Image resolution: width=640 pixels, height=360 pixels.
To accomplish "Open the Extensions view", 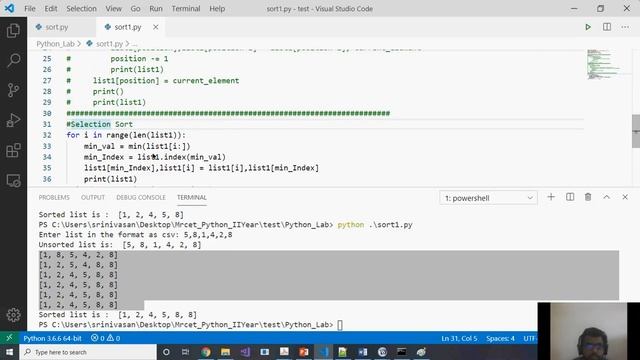I will (x=13, y=150).
